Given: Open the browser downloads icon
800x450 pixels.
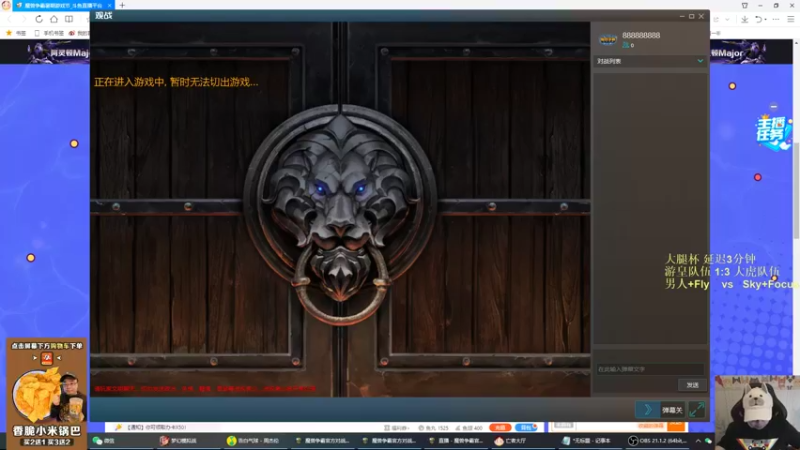Looking at the screenshot, I should (744, 19).
